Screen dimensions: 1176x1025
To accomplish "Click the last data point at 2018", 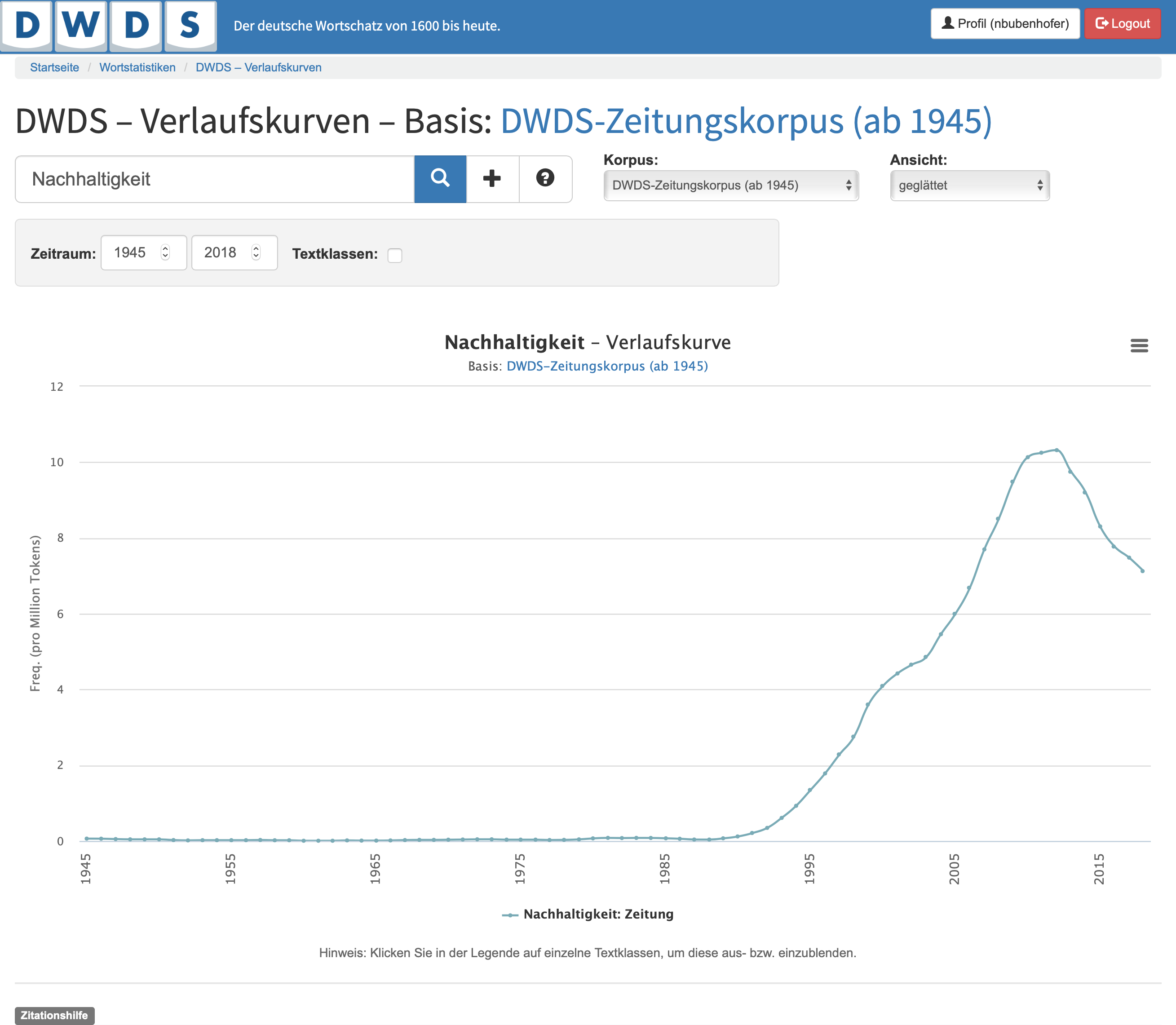I will (x=1142, y=571).
